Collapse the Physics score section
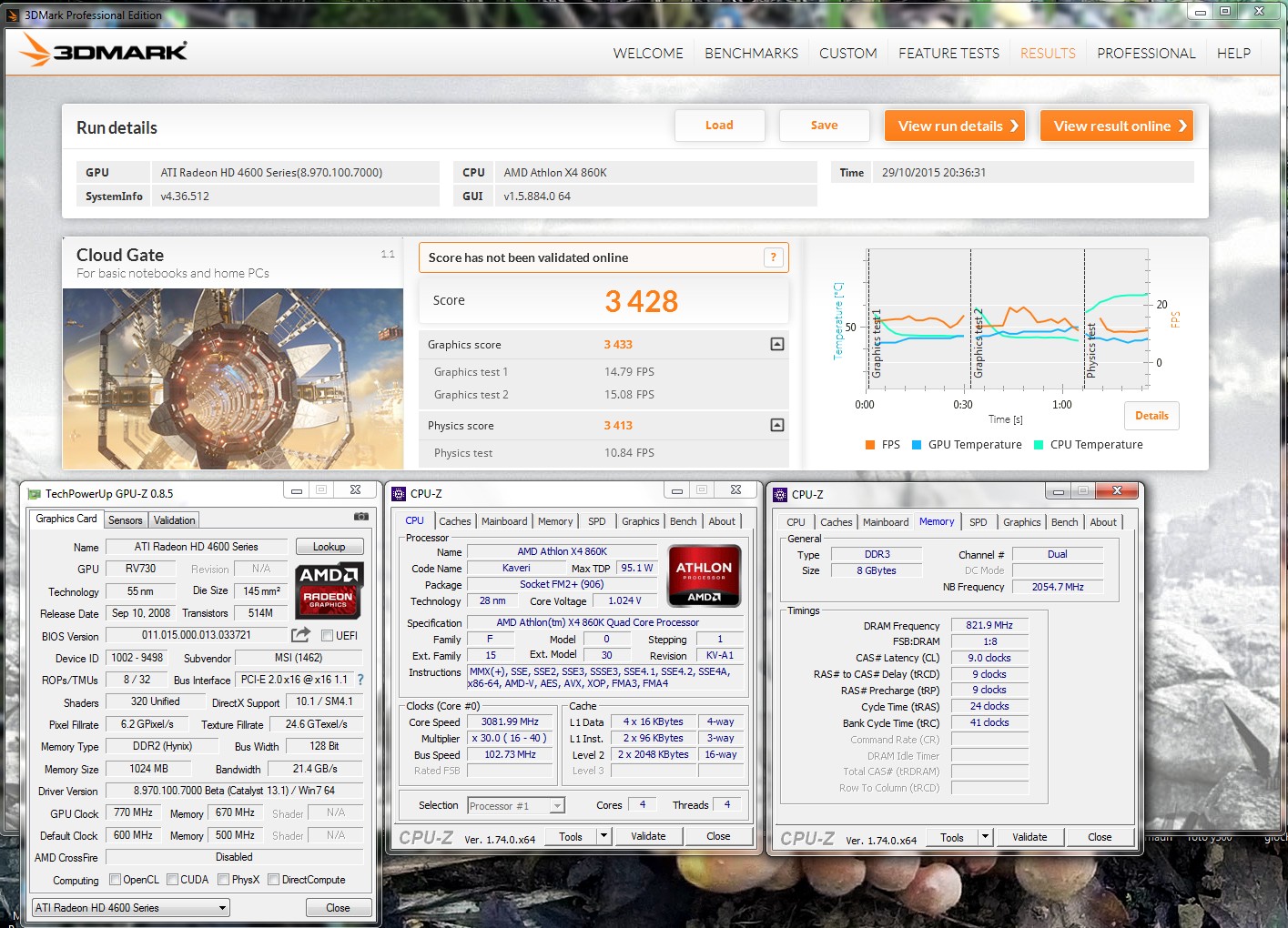1288x928 pixels. 777,425
